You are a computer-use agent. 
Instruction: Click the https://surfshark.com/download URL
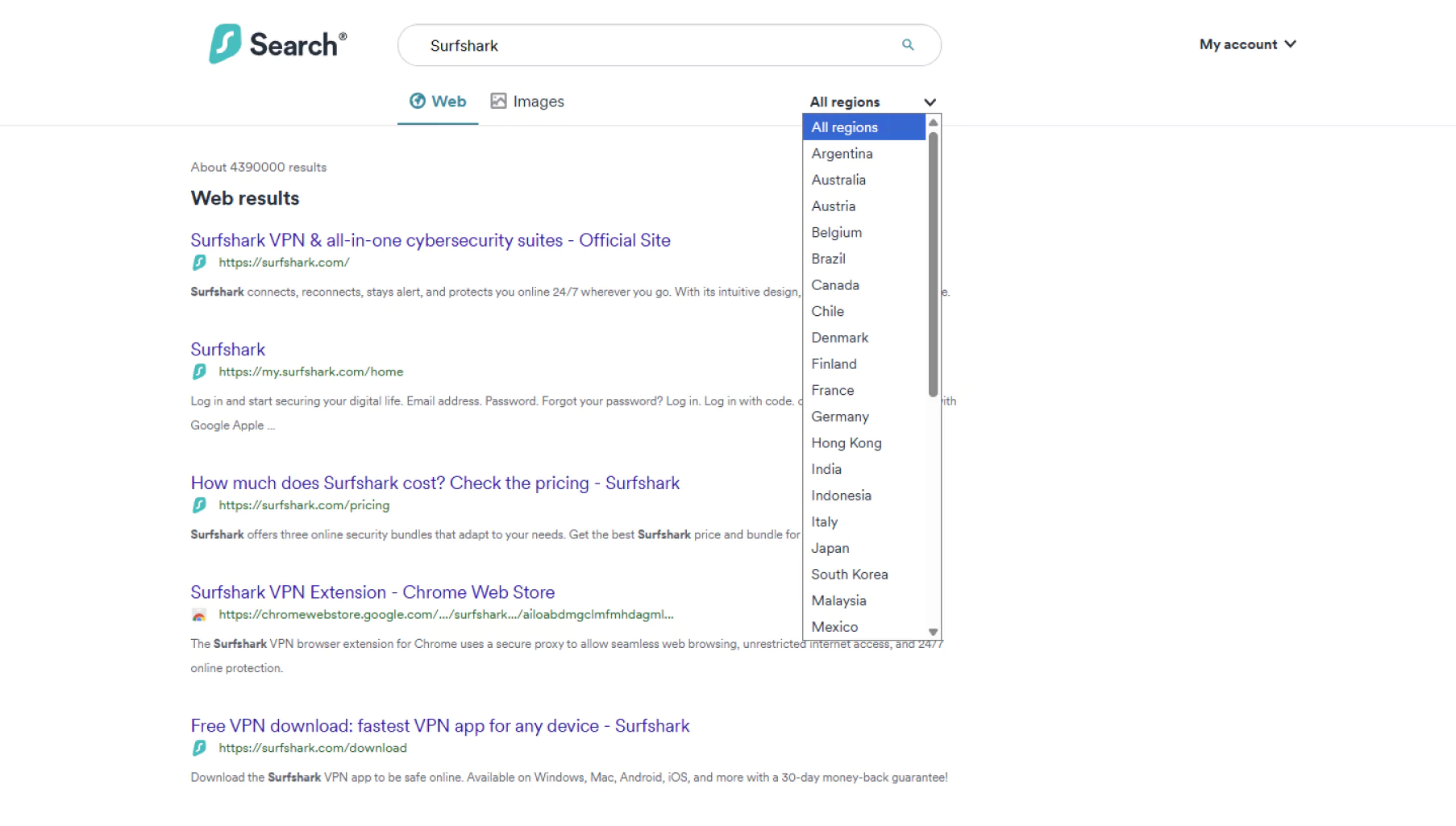pyautogui.click(x=313, y=748)
